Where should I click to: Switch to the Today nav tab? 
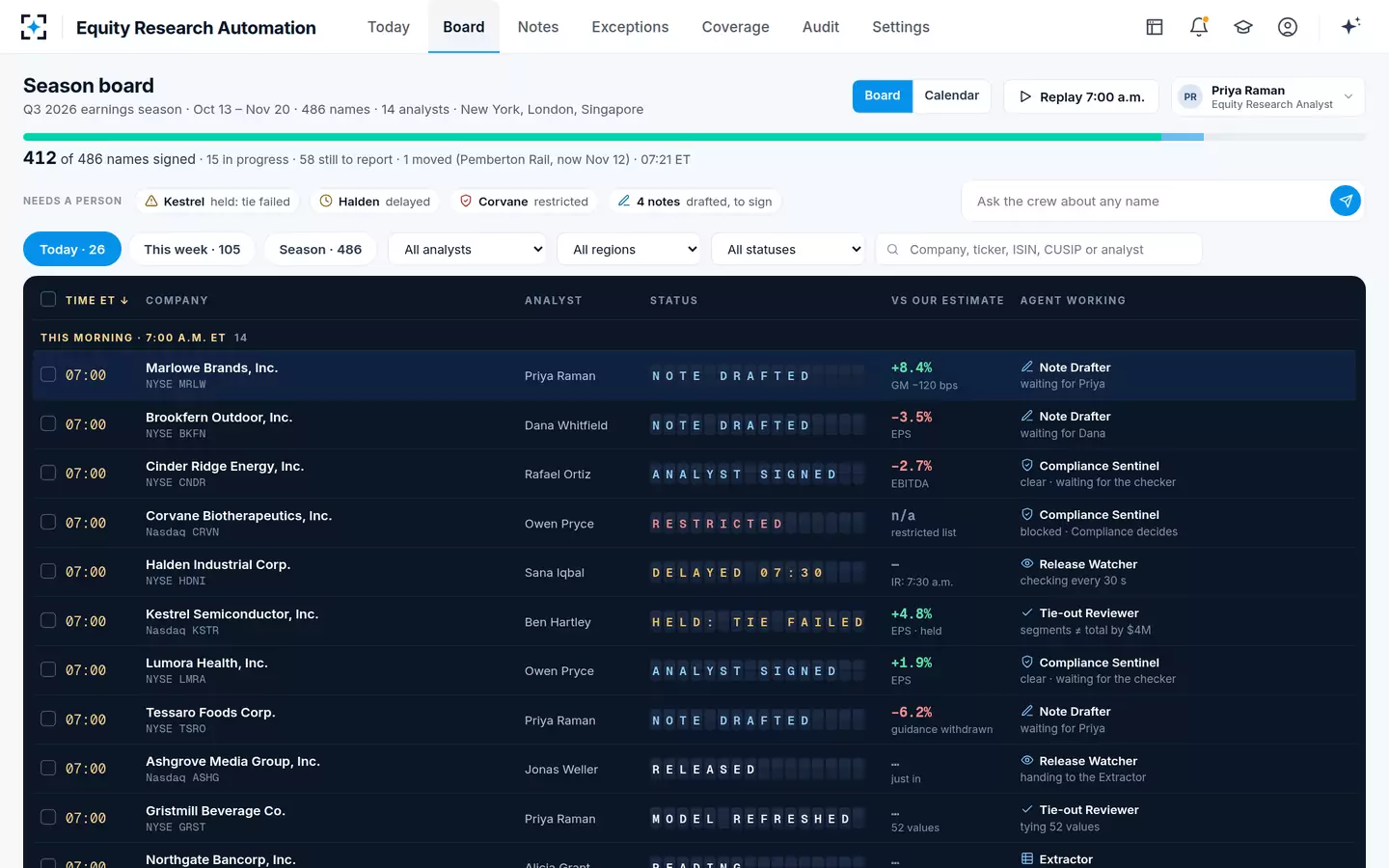point(389,27)
